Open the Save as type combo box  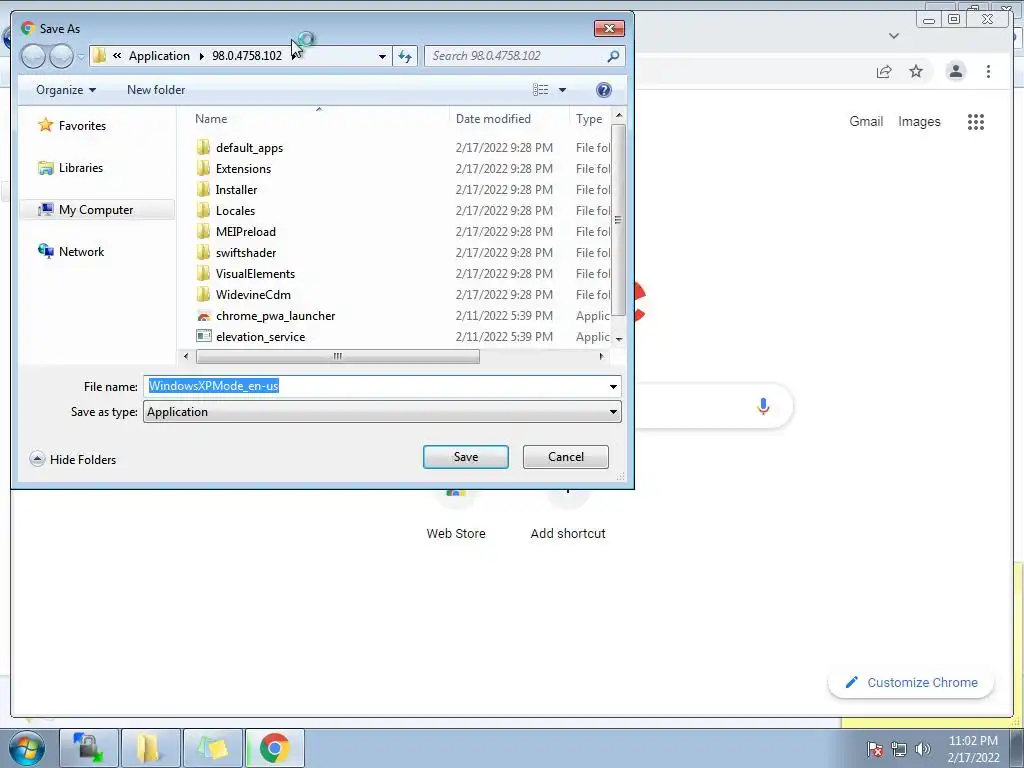pyautogui.click(x=382, y=412)
